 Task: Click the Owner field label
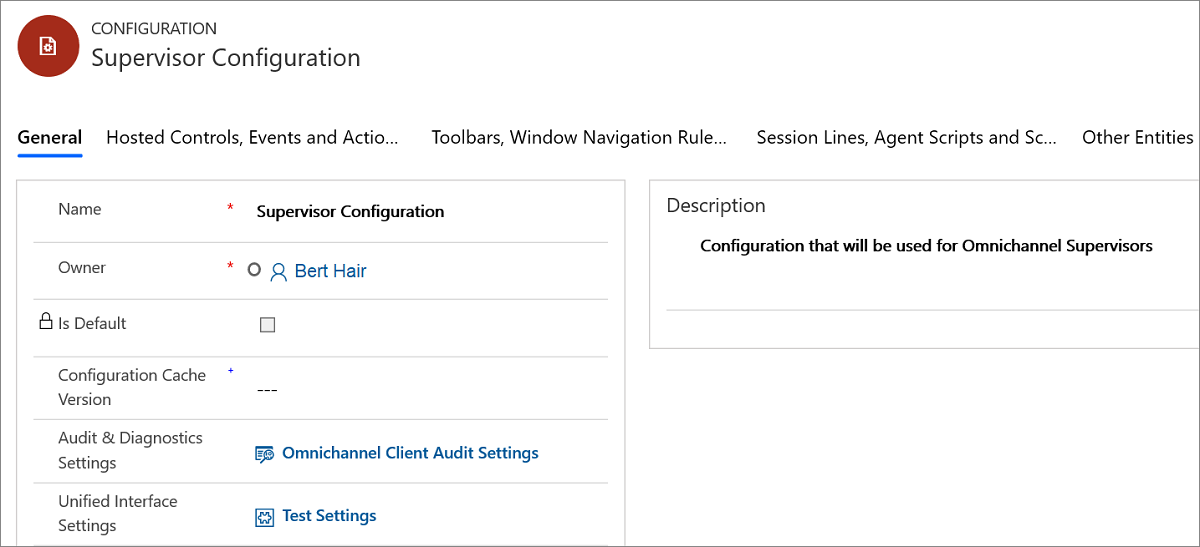click(x=82, y=267)
